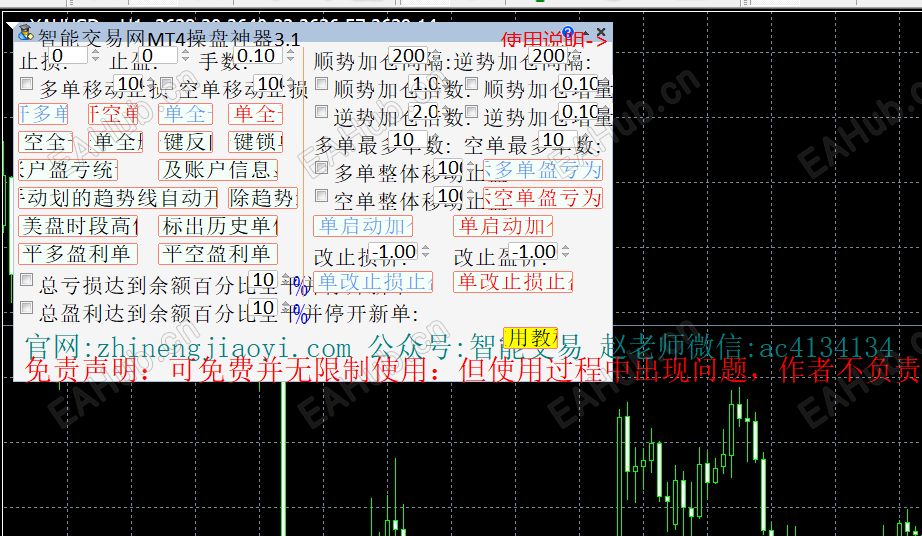
Task: Click the 标出历史单 button
Action: pos(218,226)
